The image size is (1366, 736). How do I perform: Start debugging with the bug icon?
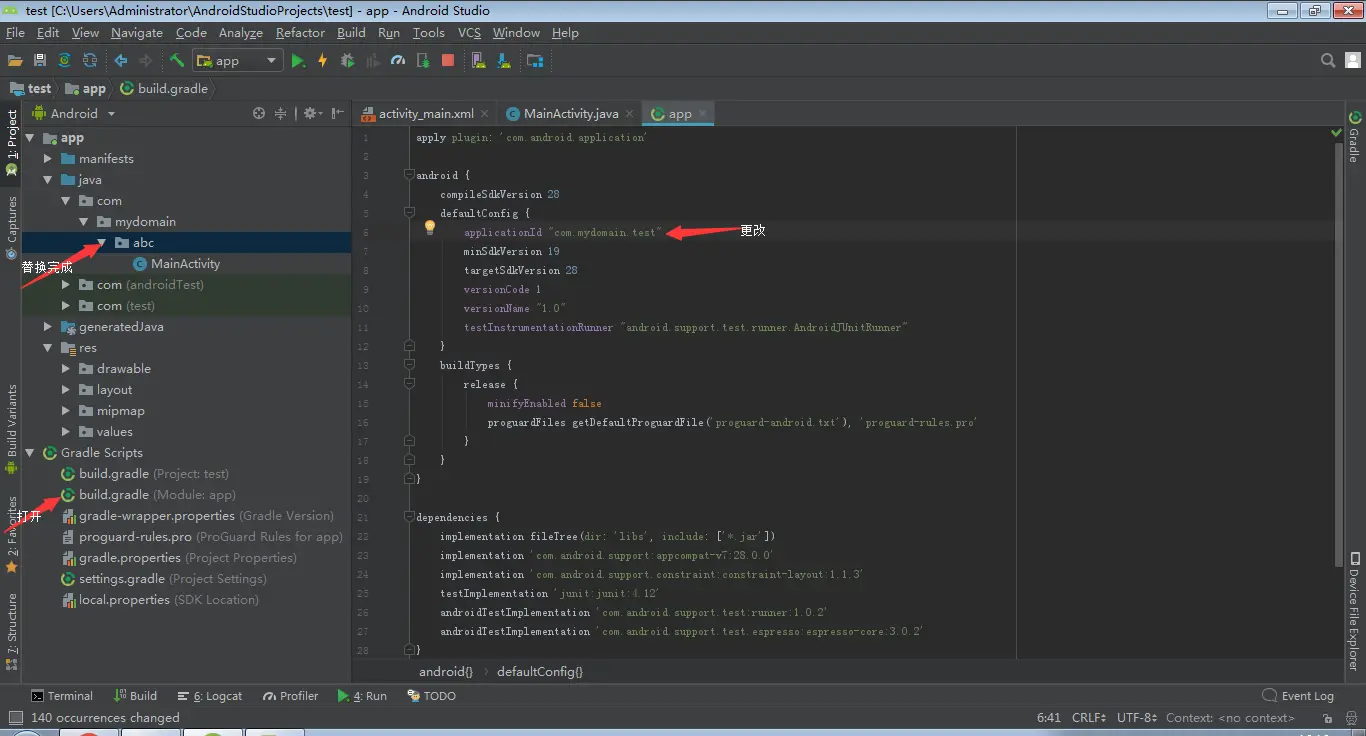(x=347, y=61)
